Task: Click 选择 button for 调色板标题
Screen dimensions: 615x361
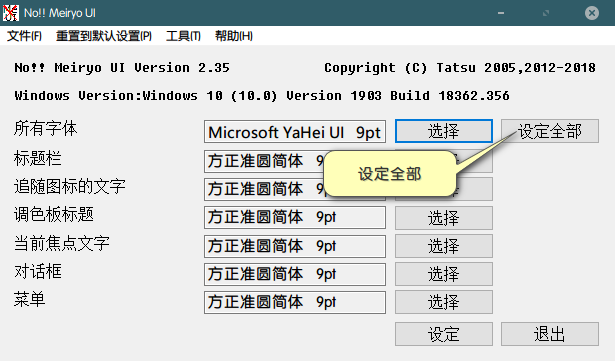Action: [444, 218]
